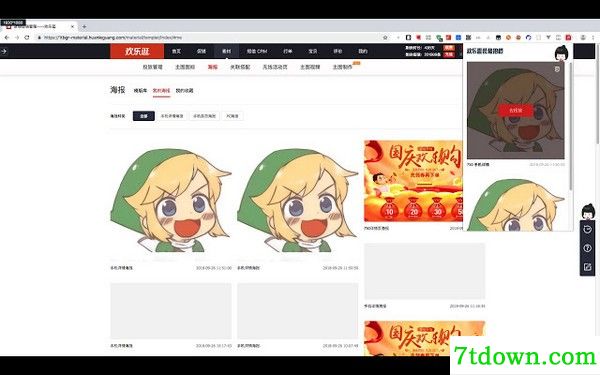Open 主图制作 in the sub navigation
600x375 pixels.
342,67
